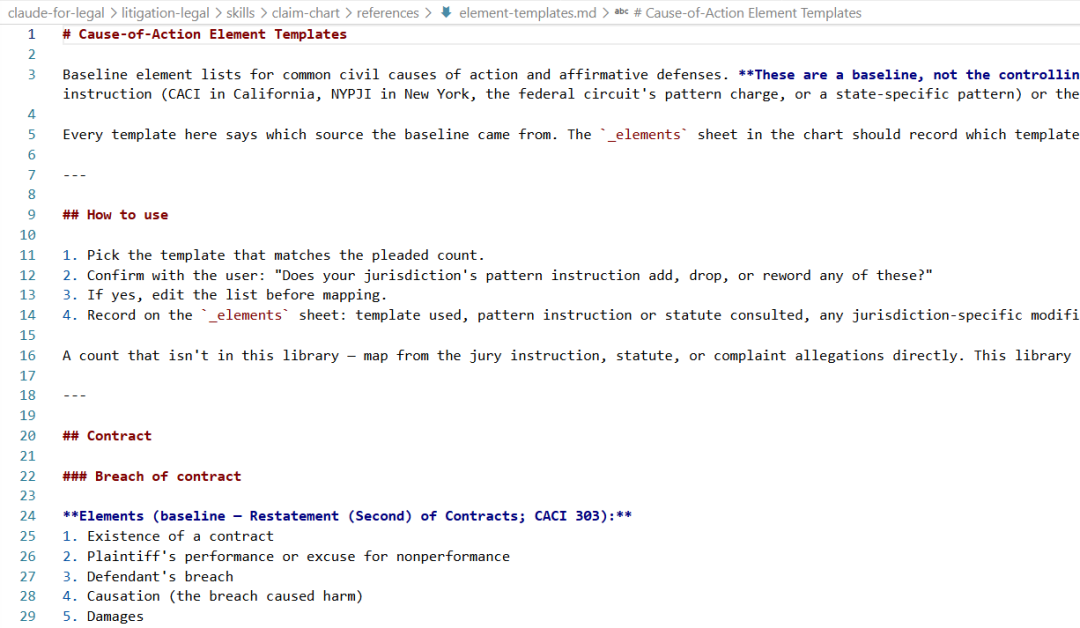Click the horizontal rule '---' on line 18
The height and width of the screenshot is (628, 1080).
click(74, 396)
